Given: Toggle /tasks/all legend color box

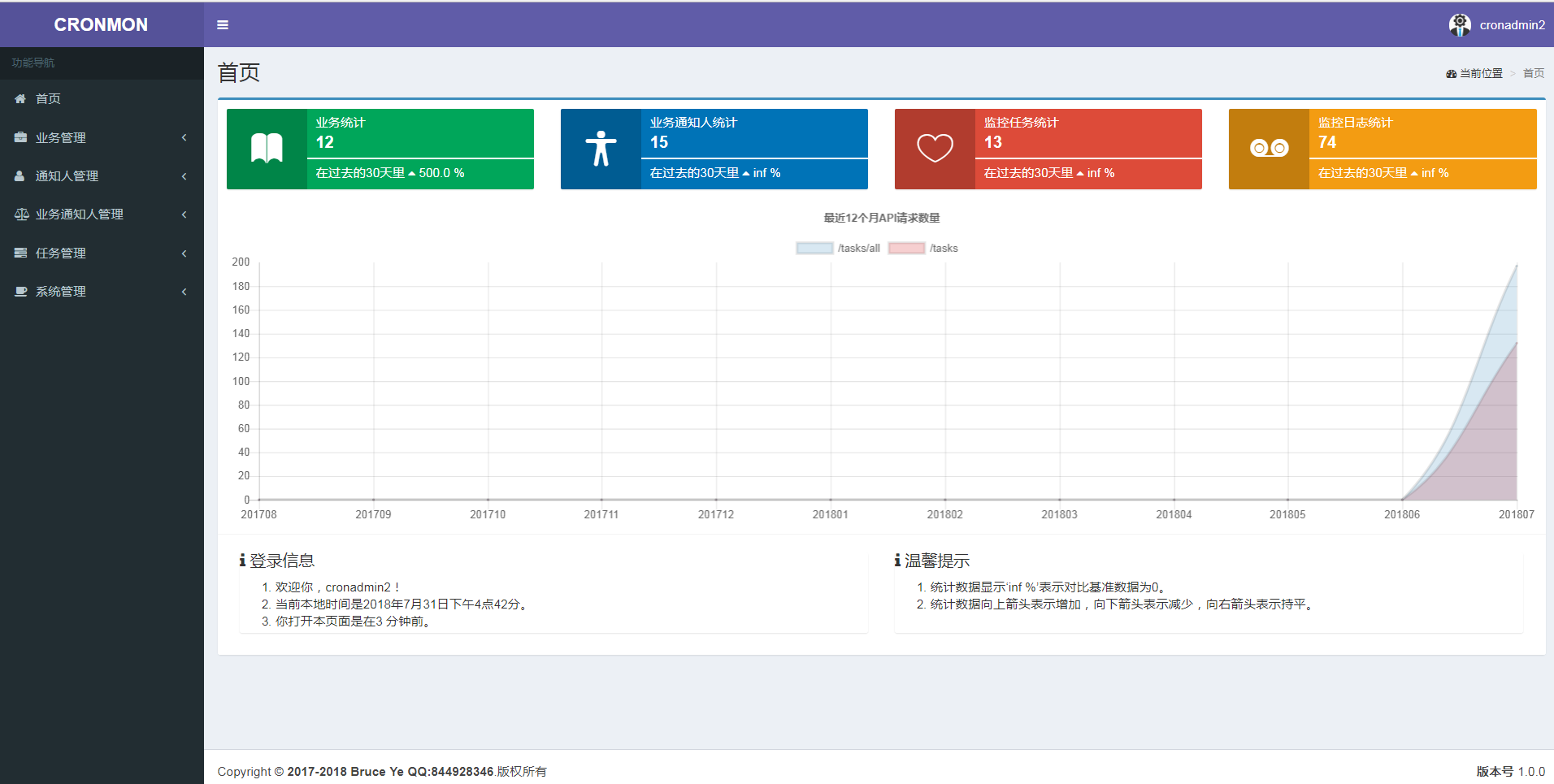Looking at the screenshot, I should tap(814, 248).
